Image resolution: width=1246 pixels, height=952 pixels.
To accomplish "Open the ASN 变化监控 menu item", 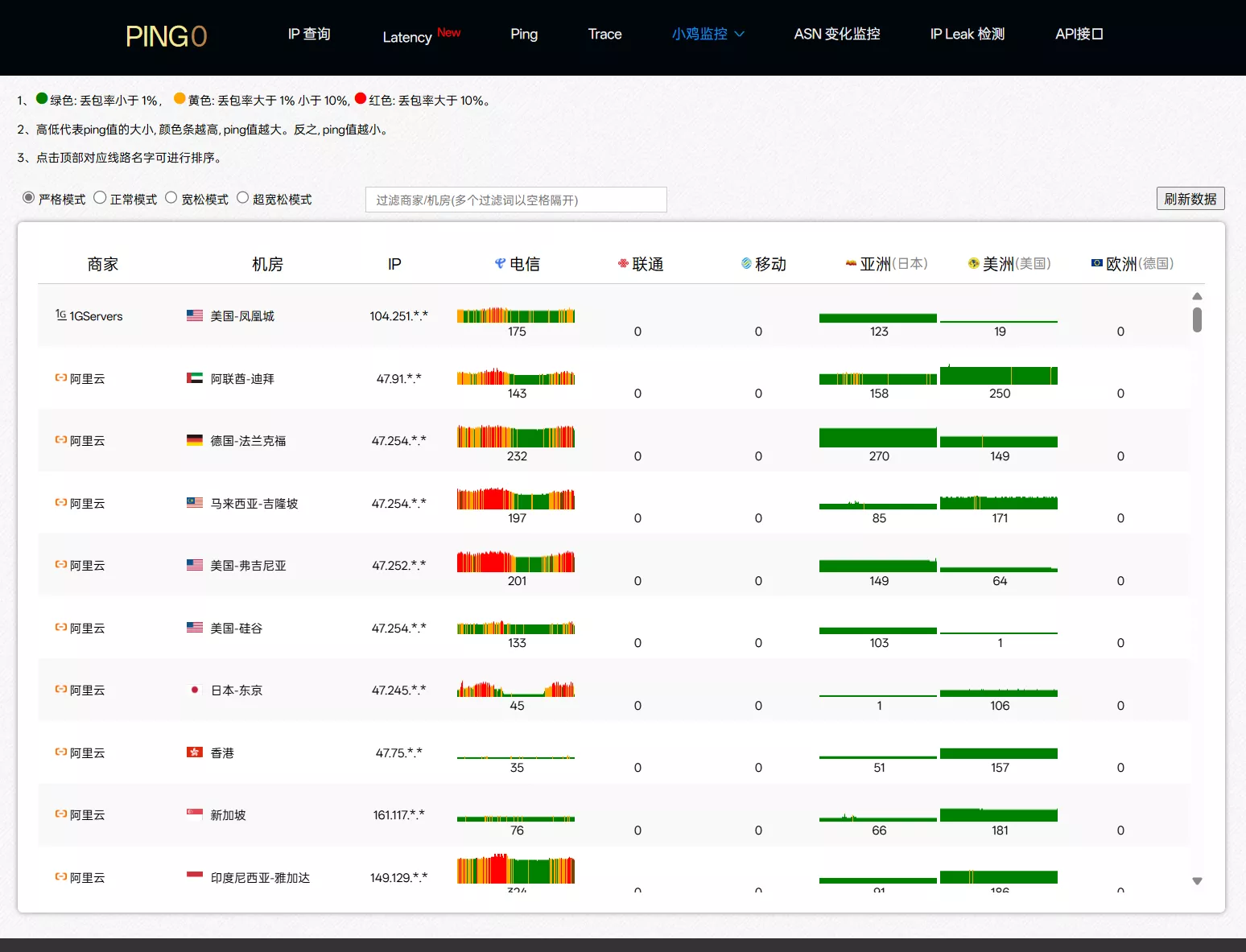I will 836,34.
